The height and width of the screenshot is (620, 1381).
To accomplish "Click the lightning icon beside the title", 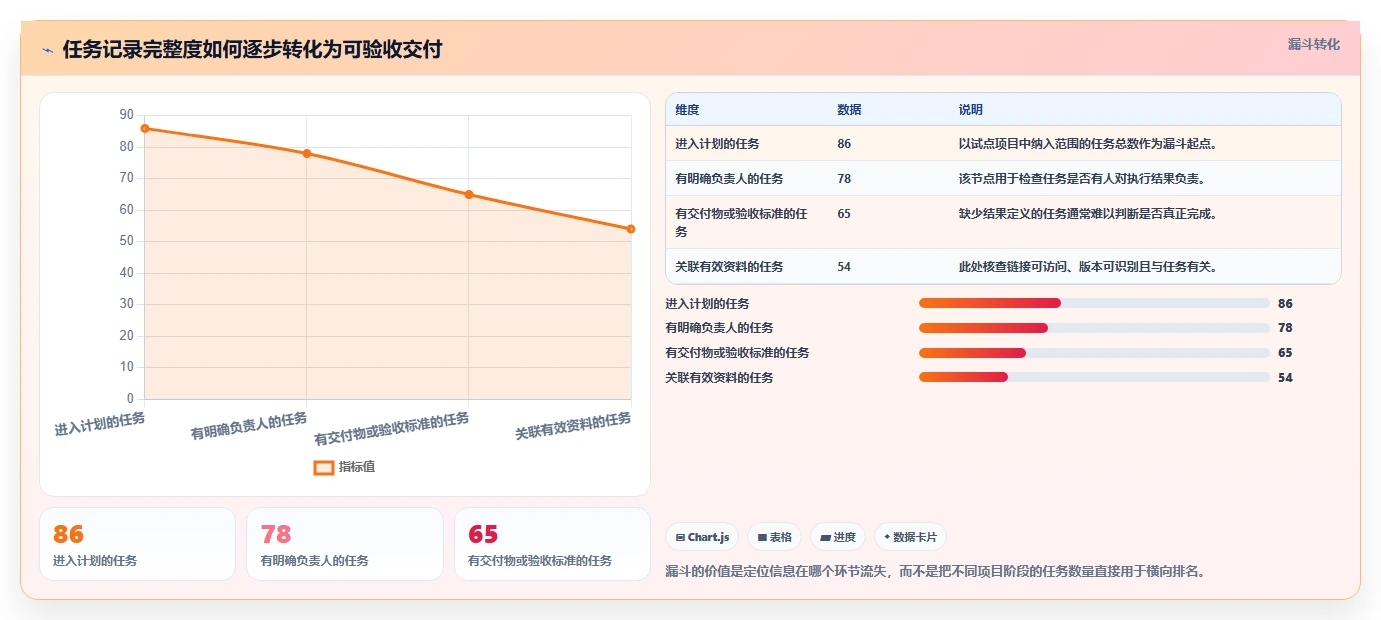I will point(48,50).
